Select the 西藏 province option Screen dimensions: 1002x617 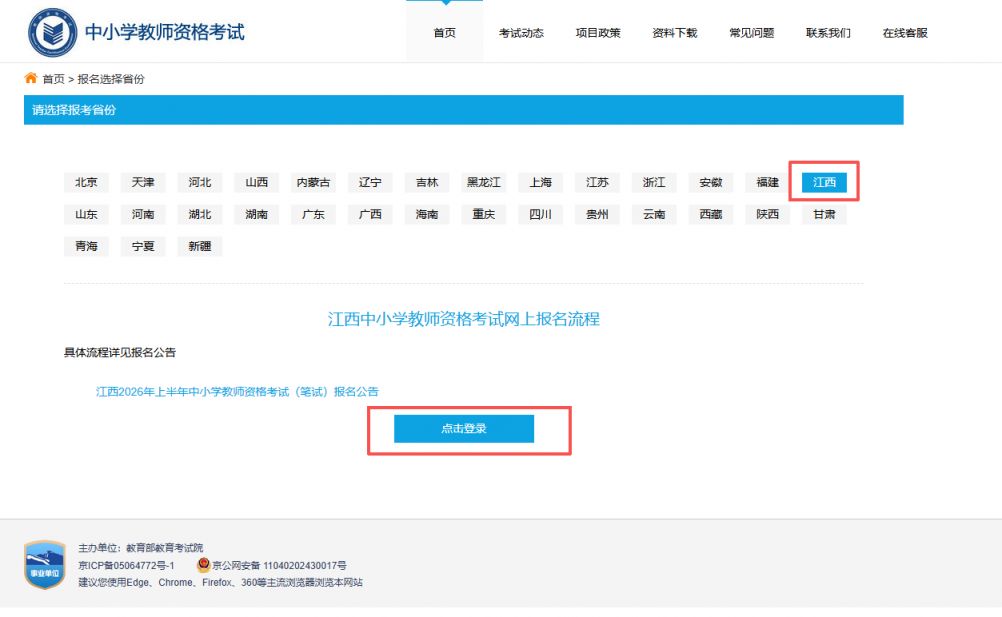click(x=710, y=214)
